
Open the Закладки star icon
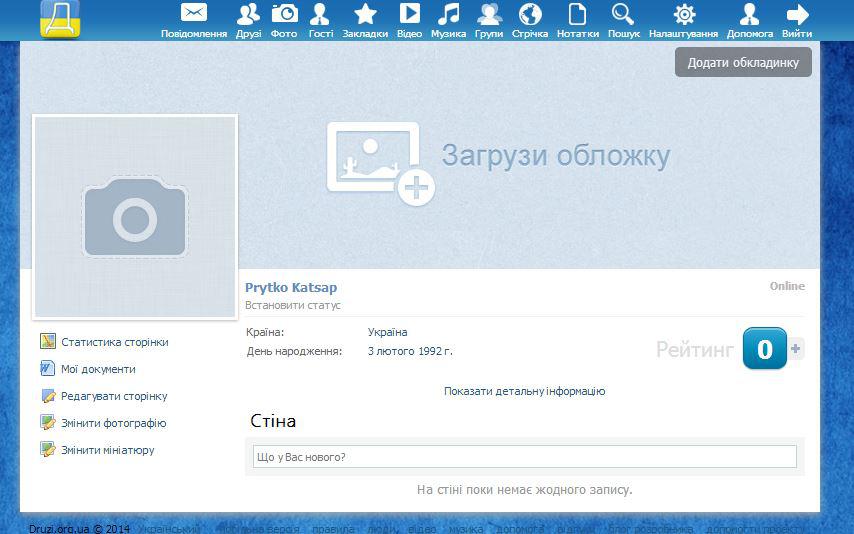click(365, 14)
